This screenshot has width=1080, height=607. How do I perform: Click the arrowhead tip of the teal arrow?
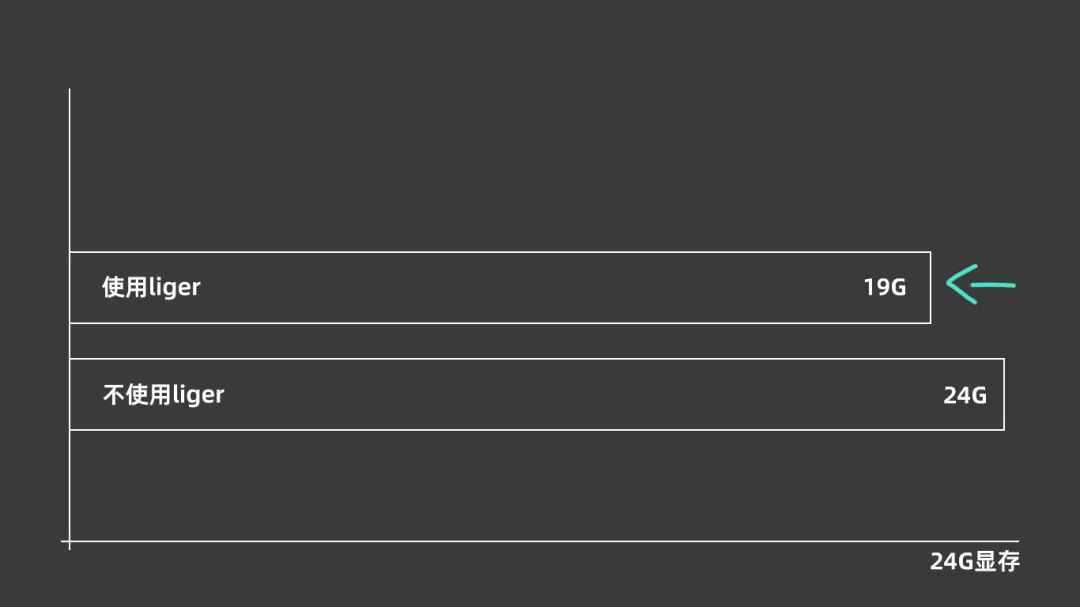point(948,285)
